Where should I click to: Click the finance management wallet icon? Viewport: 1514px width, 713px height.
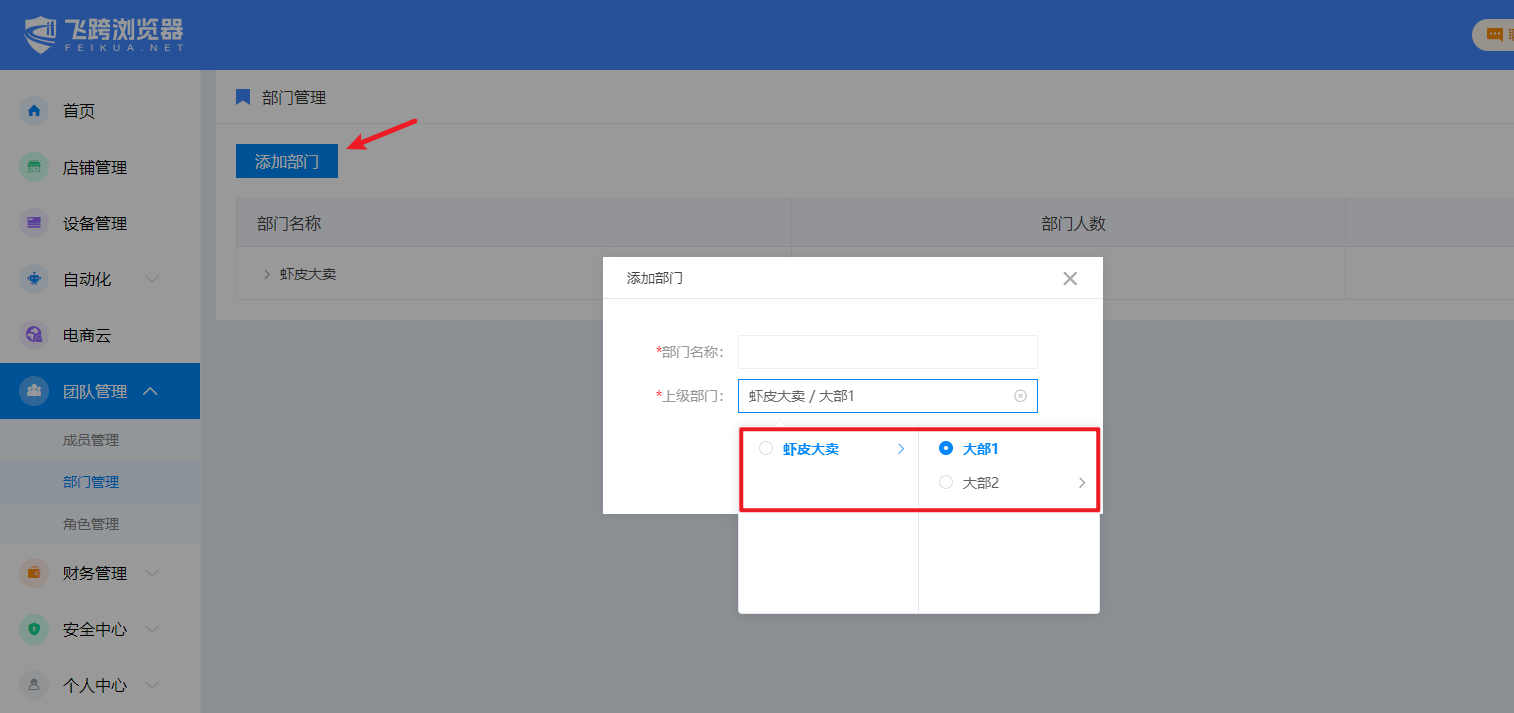(34, 573)
